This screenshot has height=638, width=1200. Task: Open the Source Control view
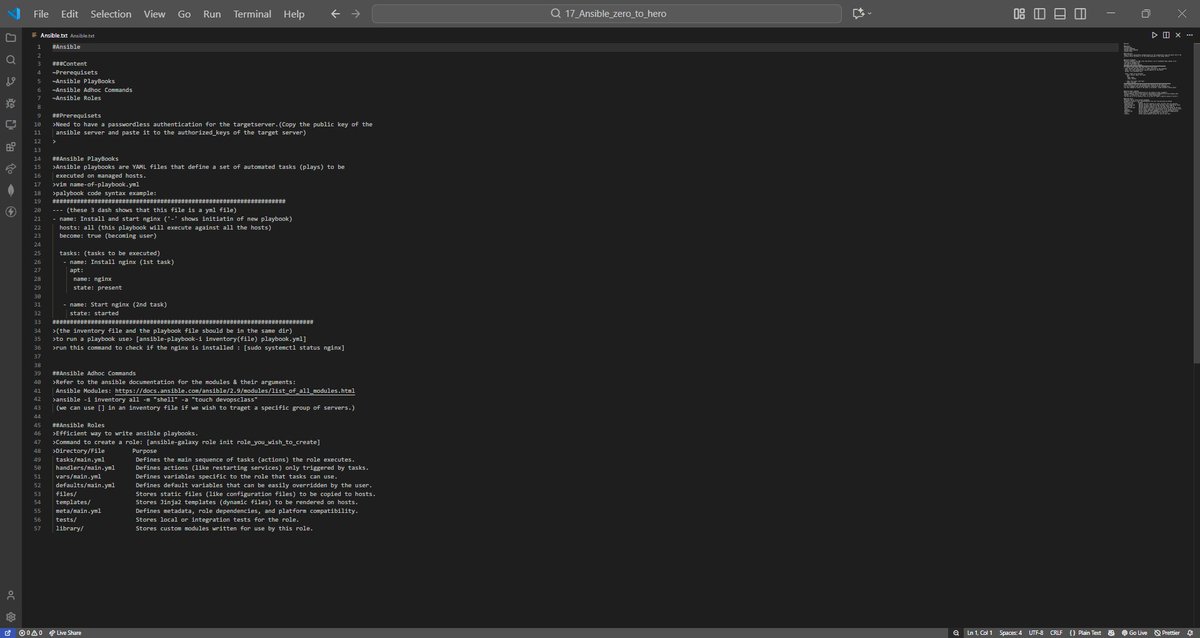pos(10,82)
